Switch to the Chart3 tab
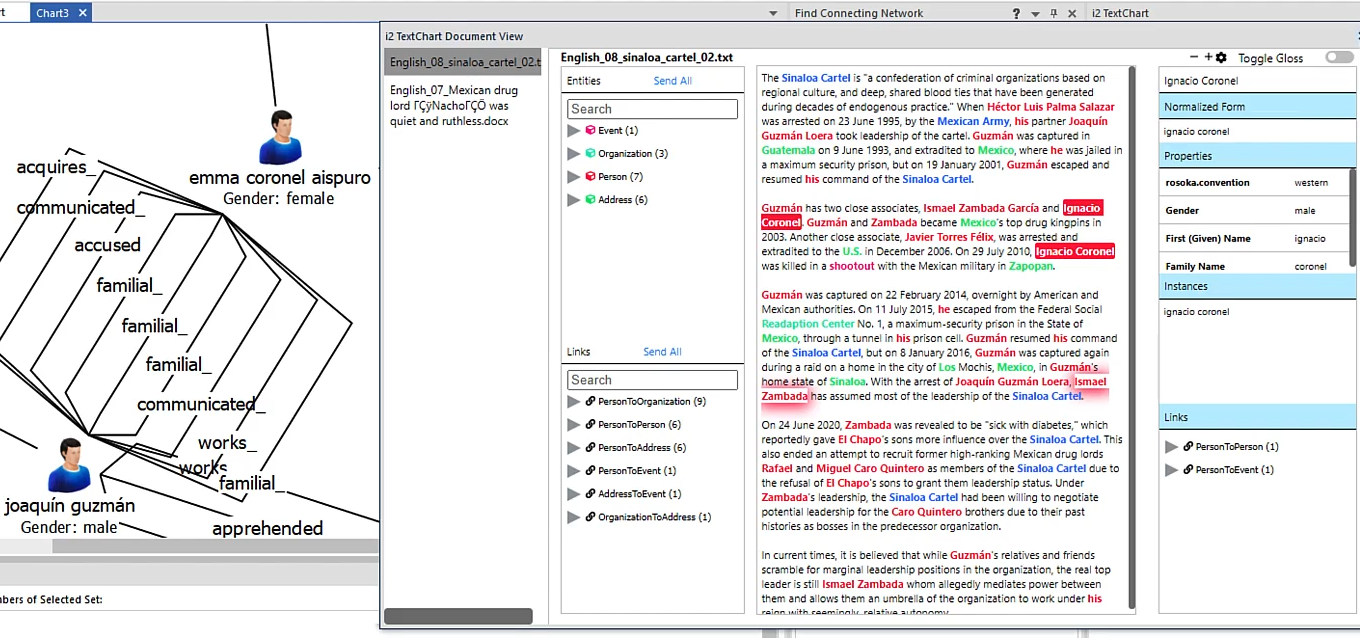This screenshot has height=638, width=1360. click(x=53, y=13)
